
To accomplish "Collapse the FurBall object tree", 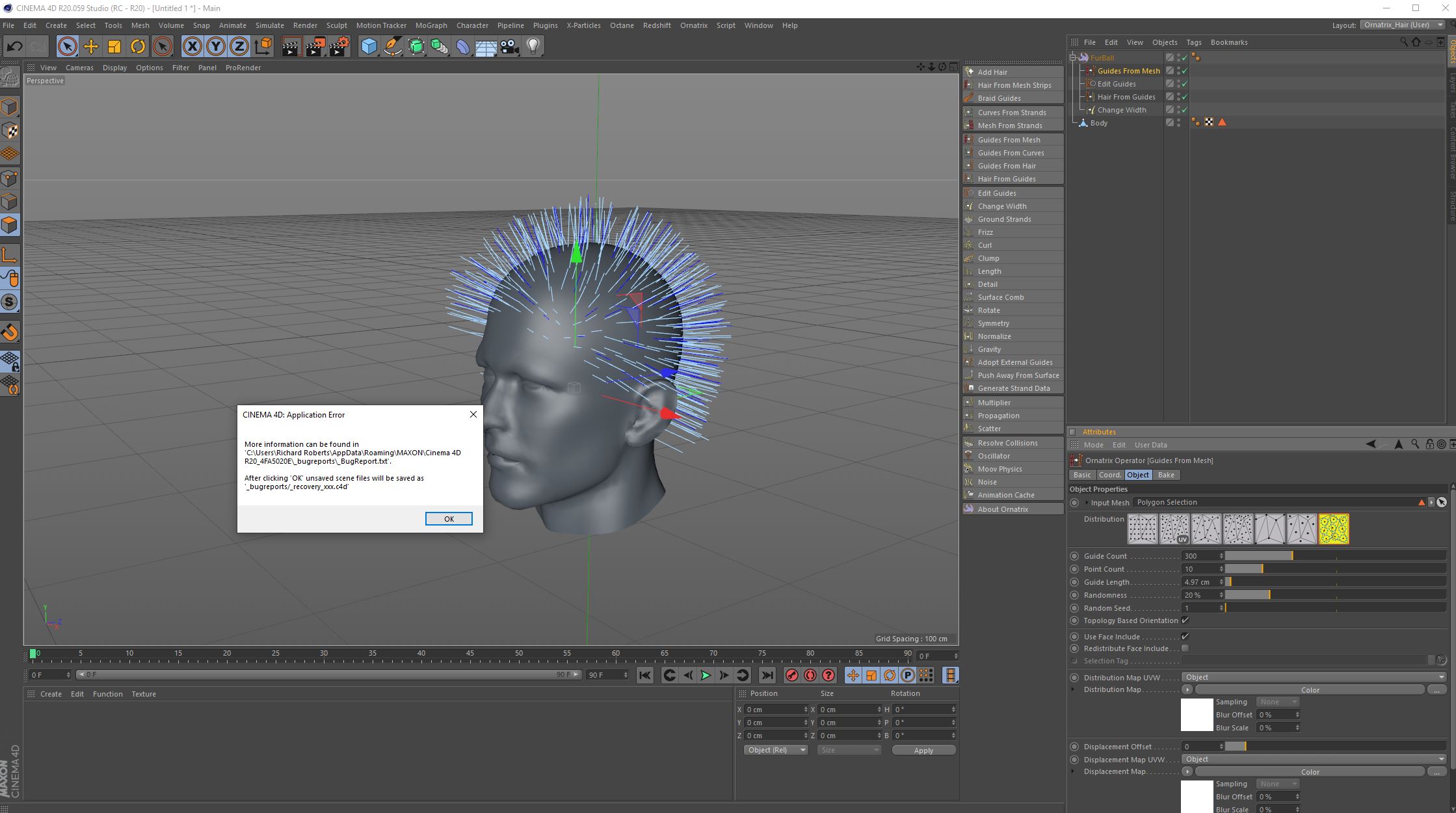I will tap(1073, 57).
